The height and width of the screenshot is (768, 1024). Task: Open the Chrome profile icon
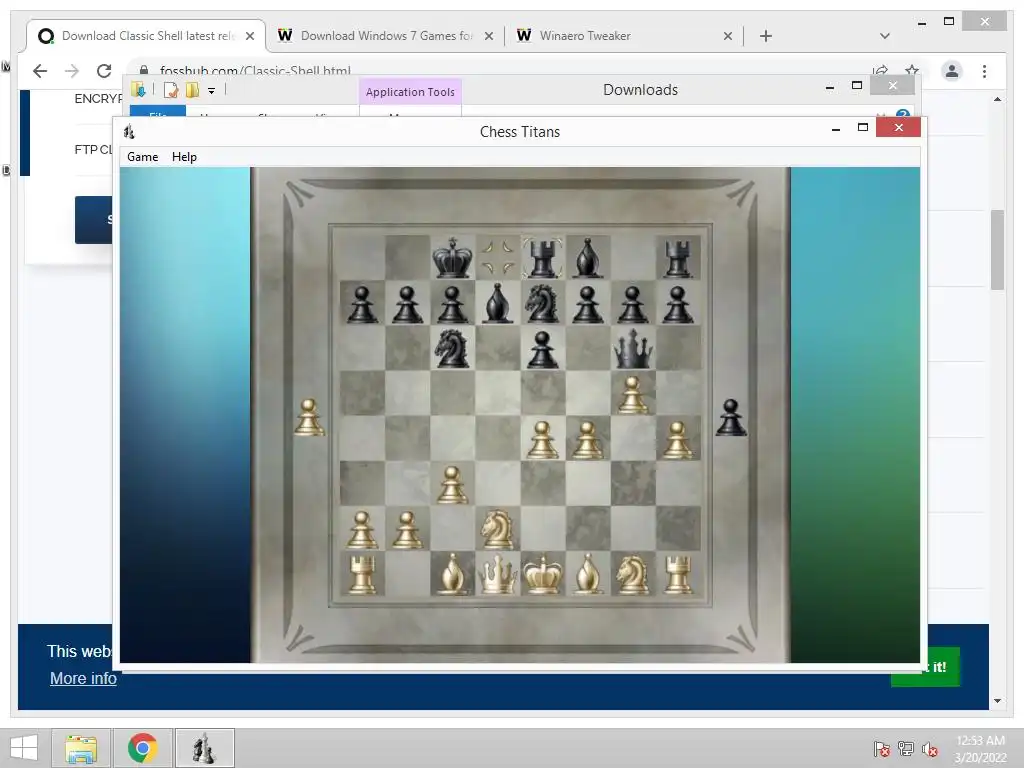tap(952, 71)
